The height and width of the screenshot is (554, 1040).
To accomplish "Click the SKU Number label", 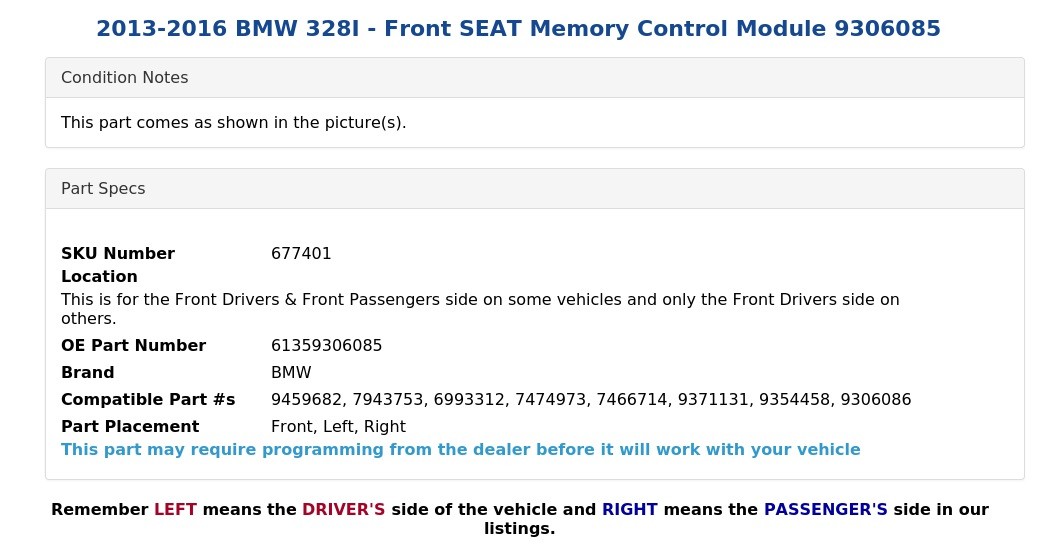I will 118,253.
